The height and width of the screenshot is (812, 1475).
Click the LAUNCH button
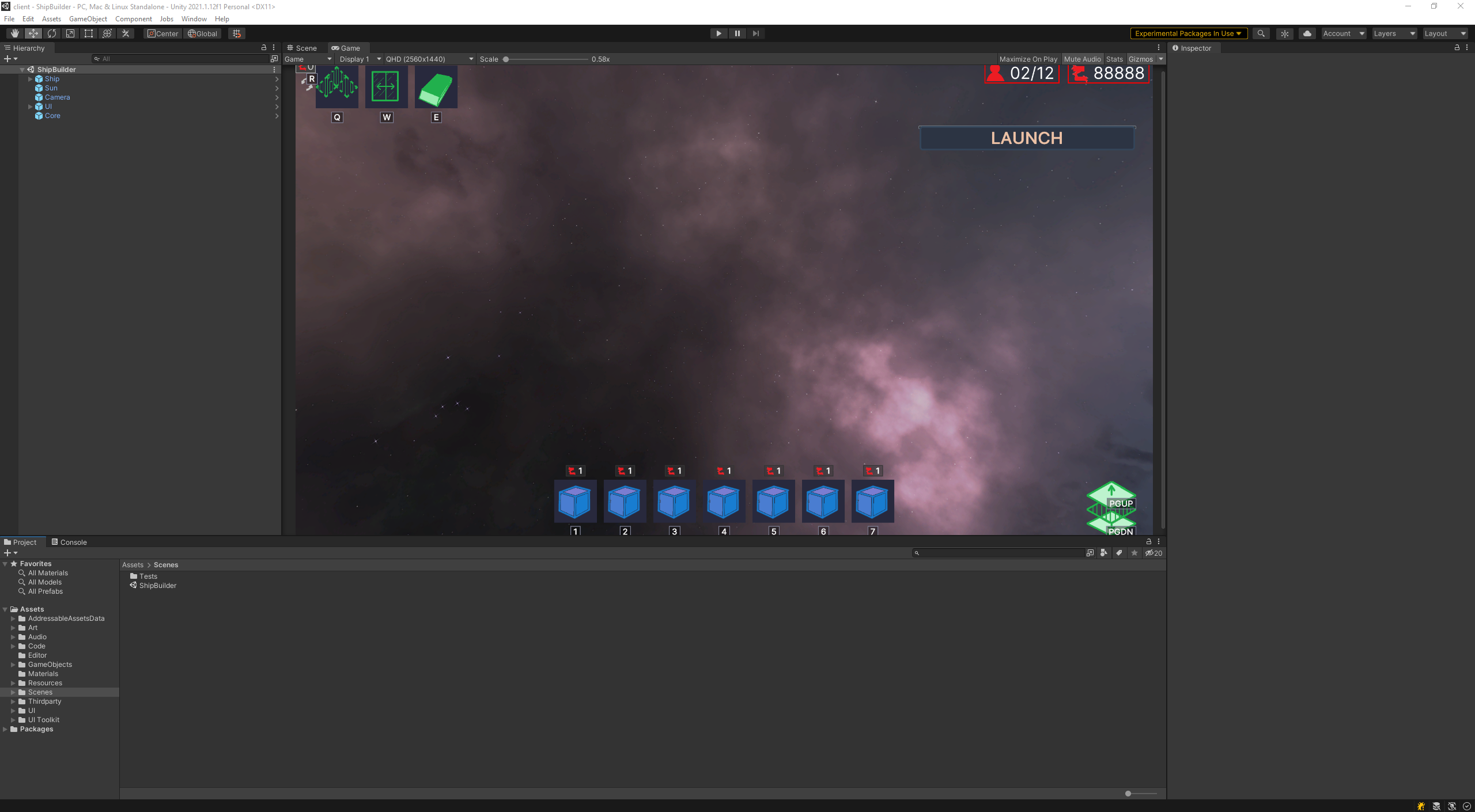(x=1027, y=138)
